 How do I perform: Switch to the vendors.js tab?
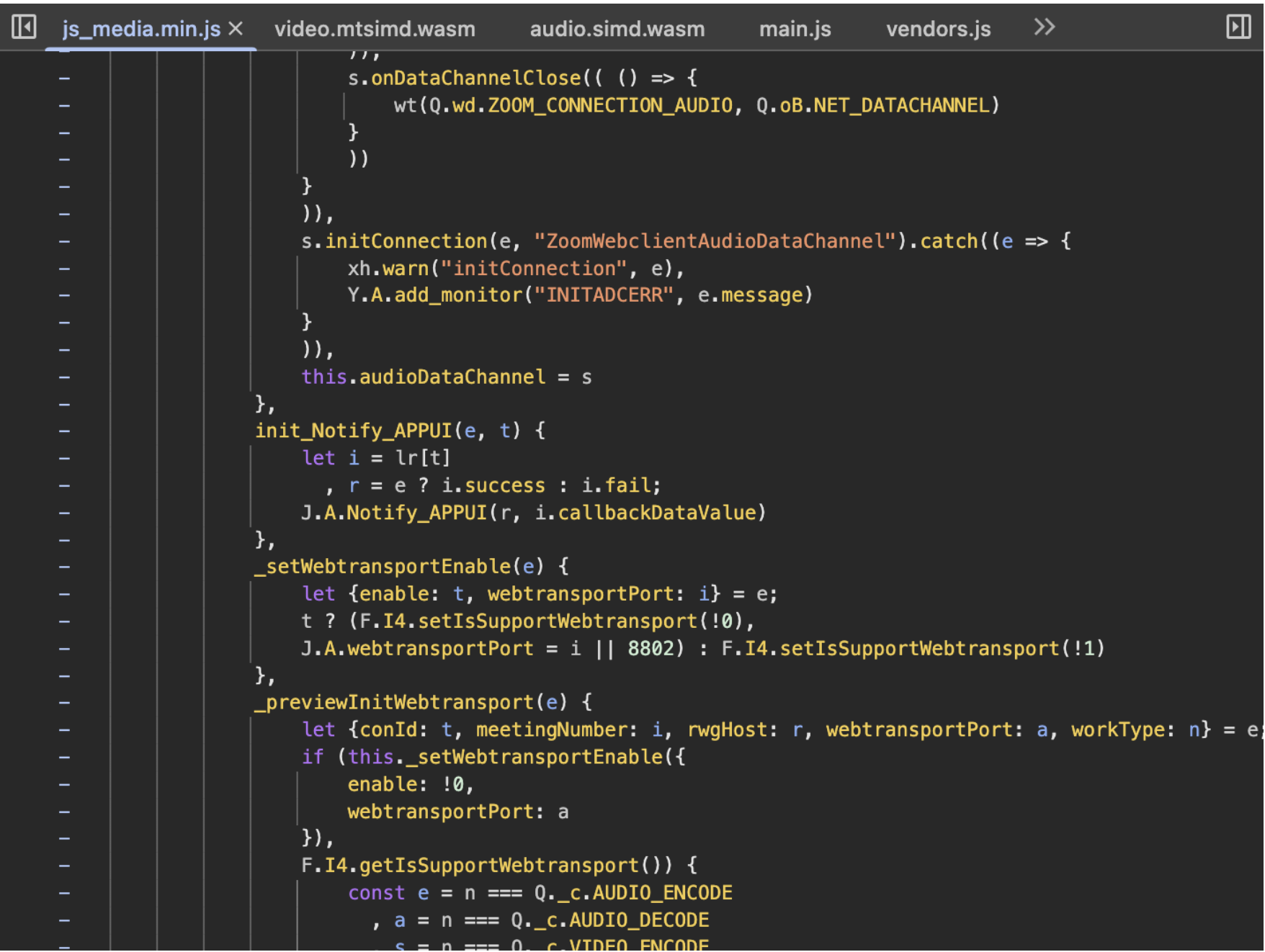(939, 29)
